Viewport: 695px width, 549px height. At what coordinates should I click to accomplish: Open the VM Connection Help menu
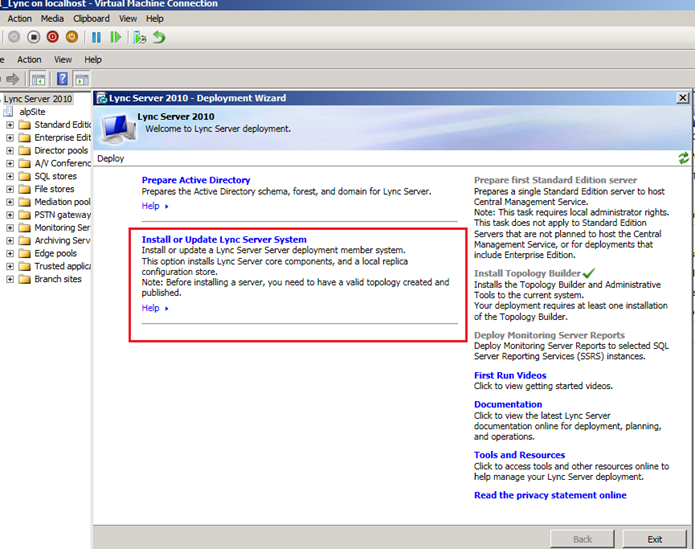(155, 19)
